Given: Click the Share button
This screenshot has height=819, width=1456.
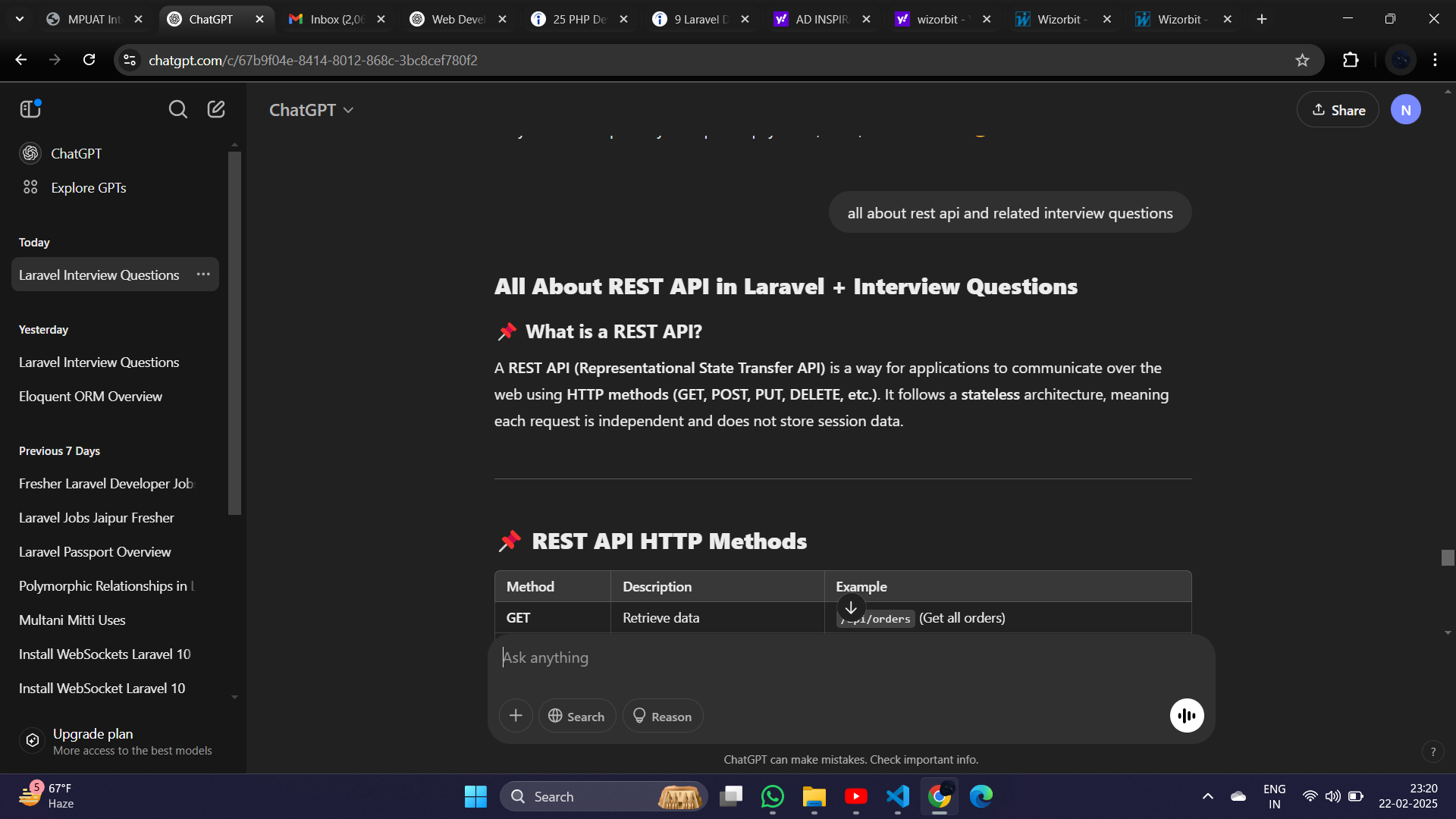Looking at the screenshot, I should (1338, 110).
